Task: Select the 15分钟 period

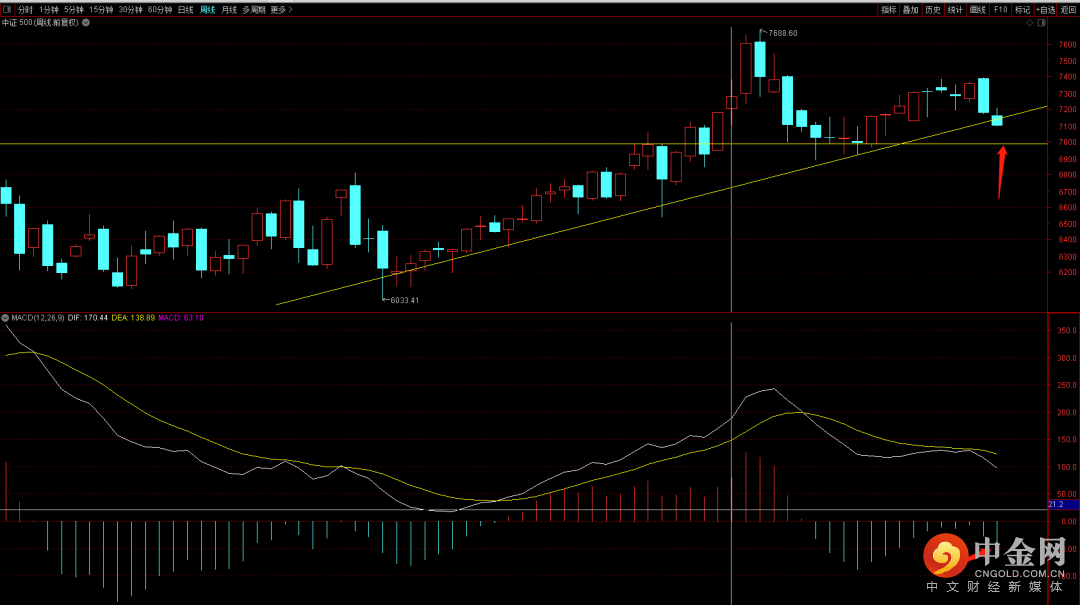Action: point(101,9)
